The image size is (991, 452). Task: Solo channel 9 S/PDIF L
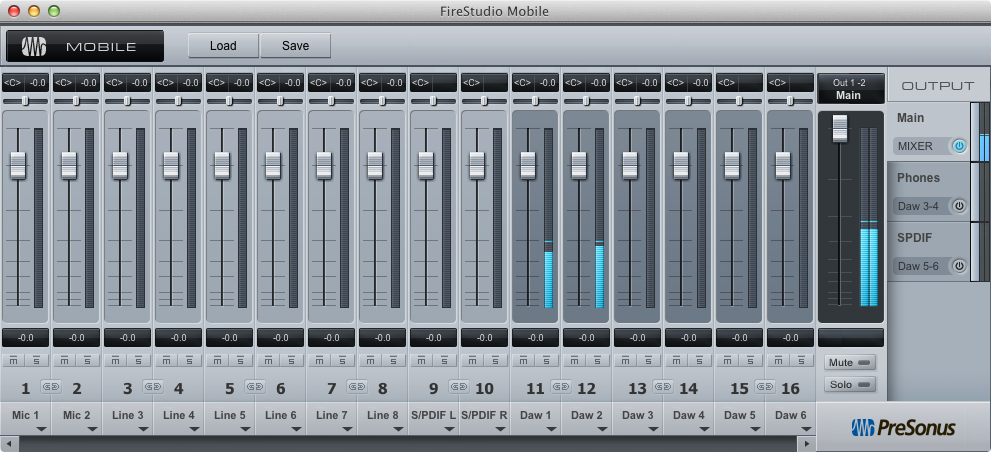pyautogui.click(x=445, y=360)
